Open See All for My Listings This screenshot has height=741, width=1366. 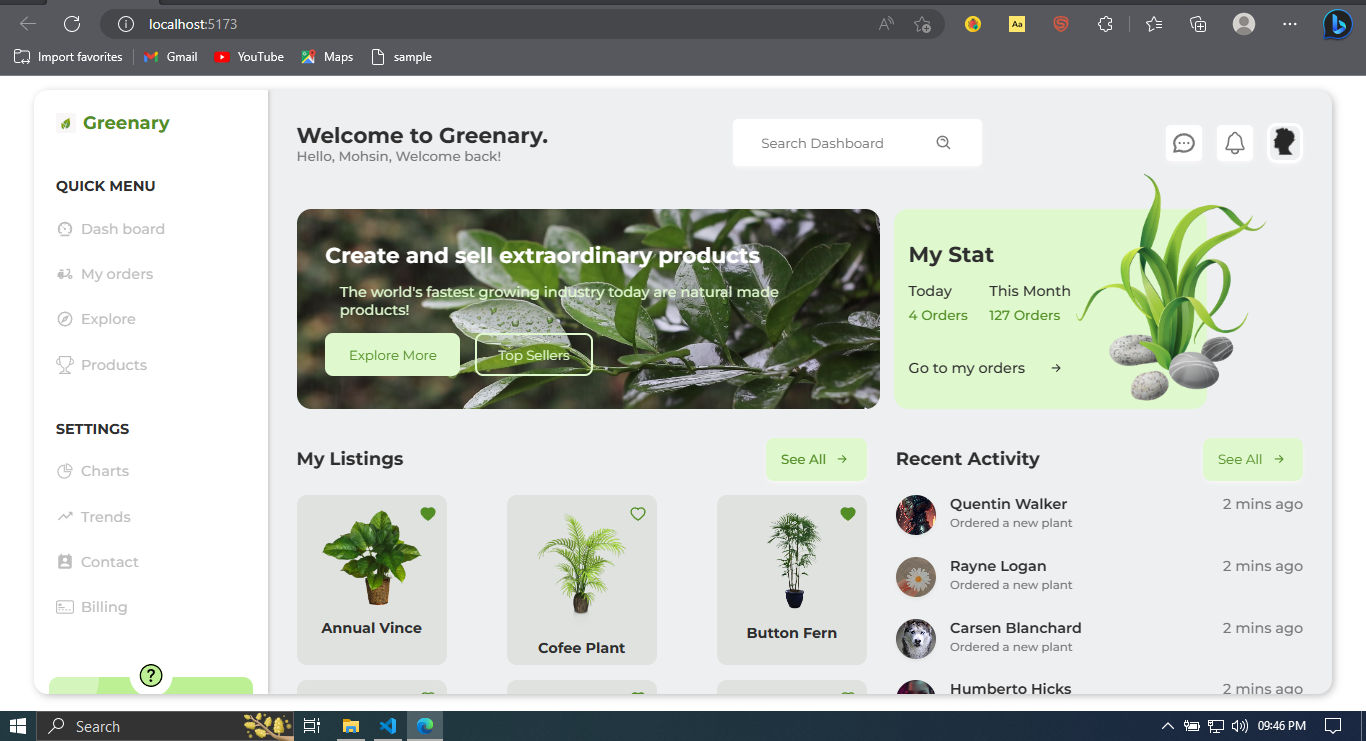(816, 458)
